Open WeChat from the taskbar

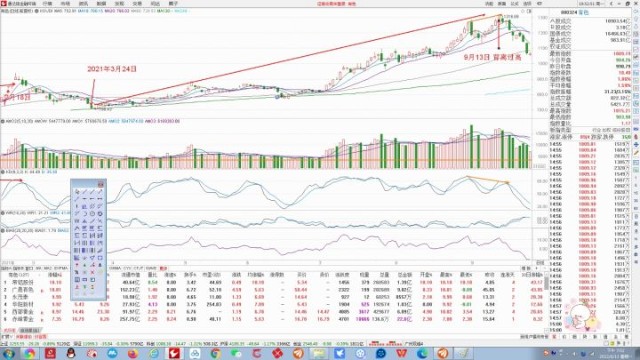(236, 353)
